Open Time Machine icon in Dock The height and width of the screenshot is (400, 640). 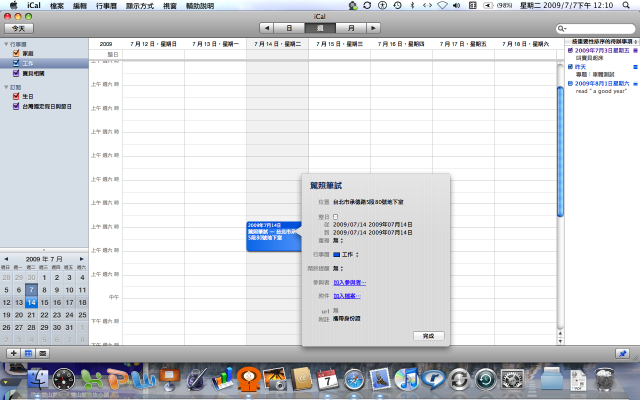pos(486,380)
